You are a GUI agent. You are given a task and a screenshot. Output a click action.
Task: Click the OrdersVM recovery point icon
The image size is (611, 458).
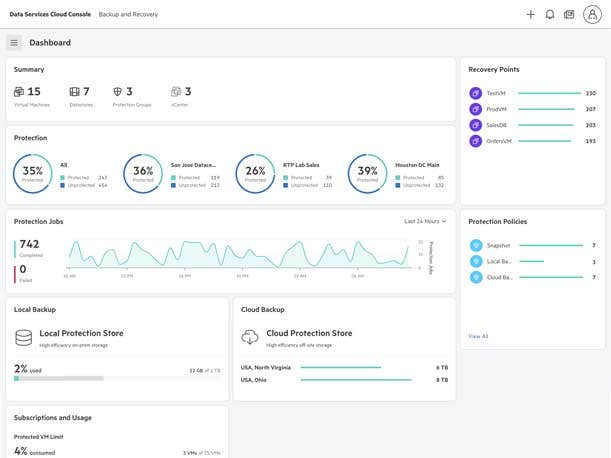pyautogui.click(x=476, y=141)
